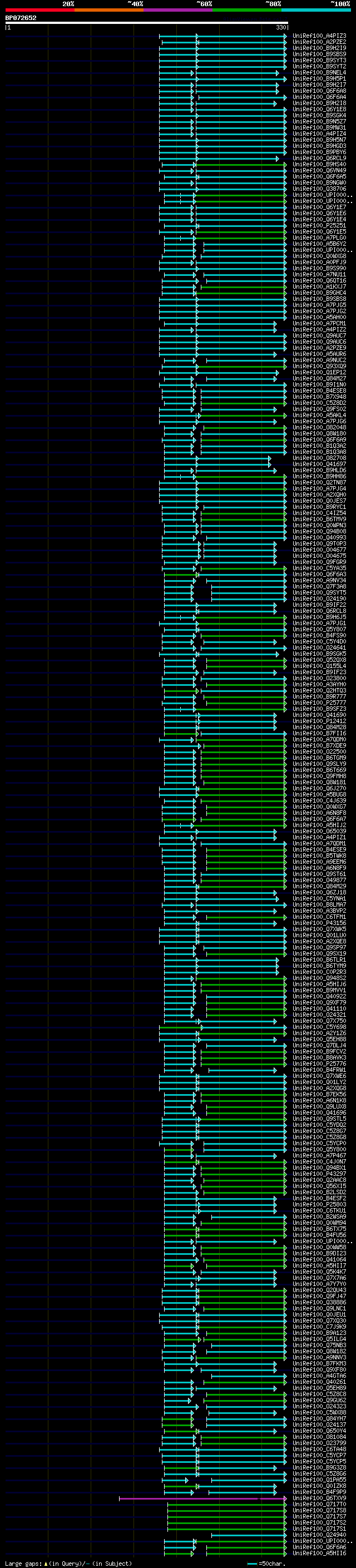
Task: Click hit label UniRef100_C5Y4D0
Action: tap(319, 641)
